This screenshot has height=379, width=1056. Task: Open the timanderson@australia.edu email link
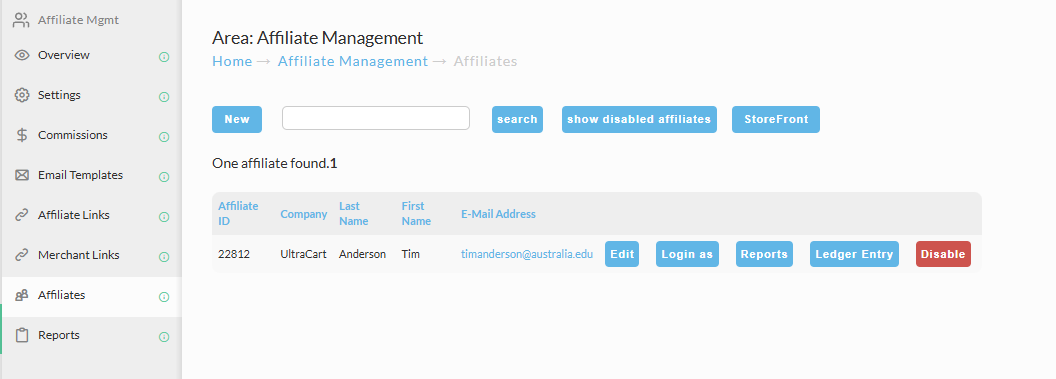[527, 254]
